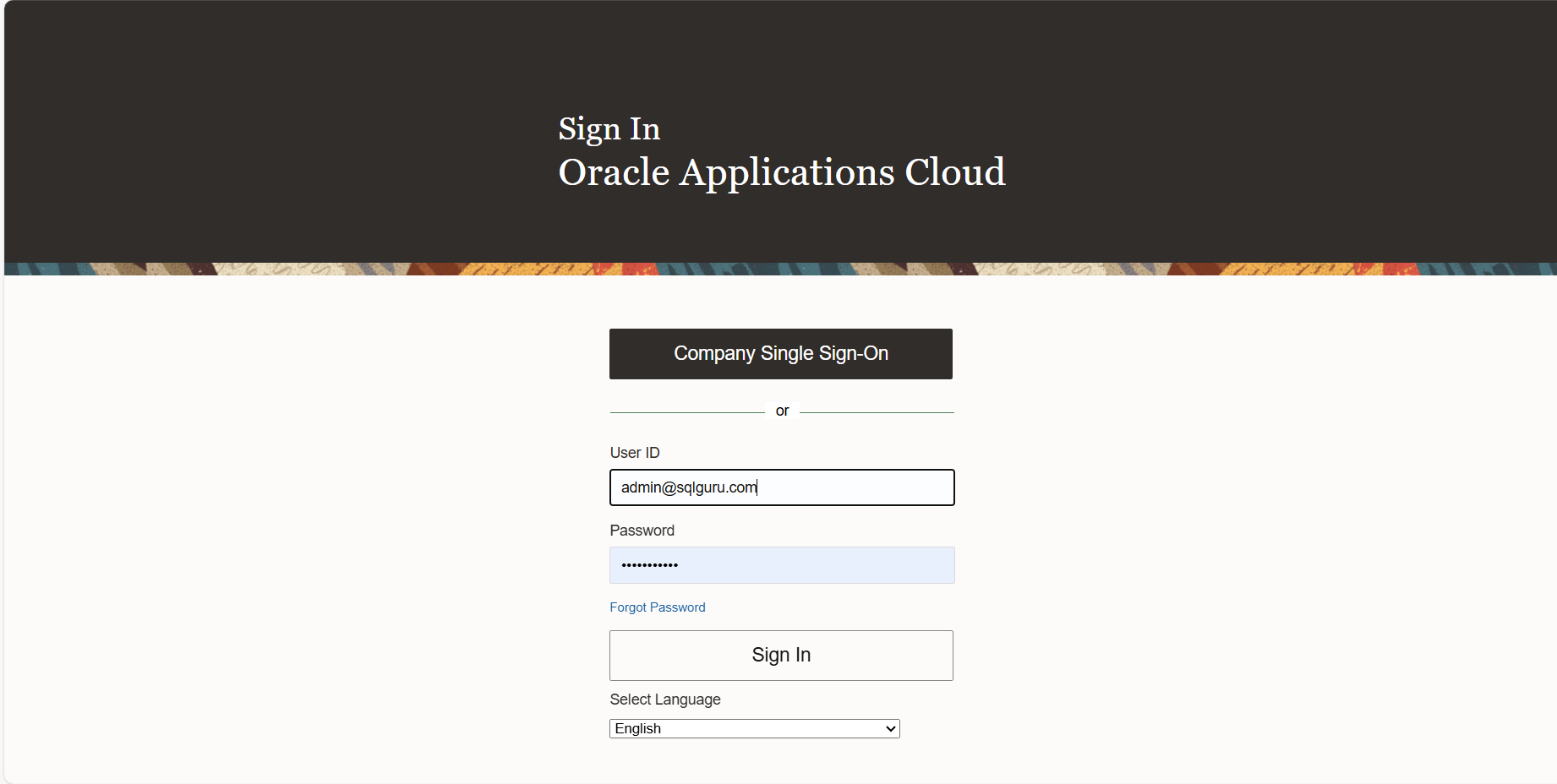The image size is (1557, 784).
Task: Open the Forgot Password link
Action: pyautogui.click(x=658, y=607)
